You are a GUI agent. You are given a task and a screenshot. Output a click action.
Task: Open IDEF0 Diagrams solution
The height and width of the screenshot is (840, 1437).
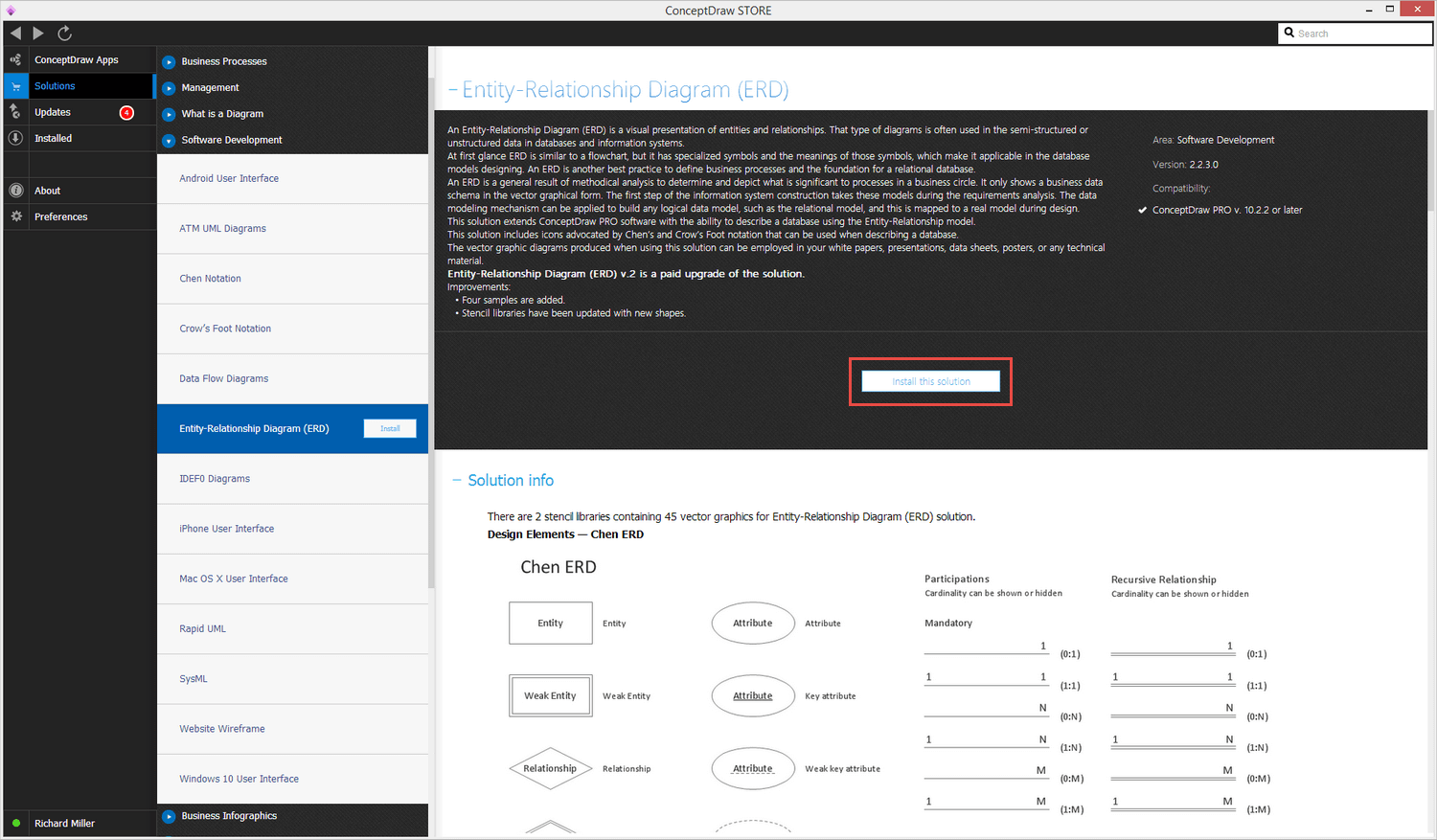tap(292, 479)
